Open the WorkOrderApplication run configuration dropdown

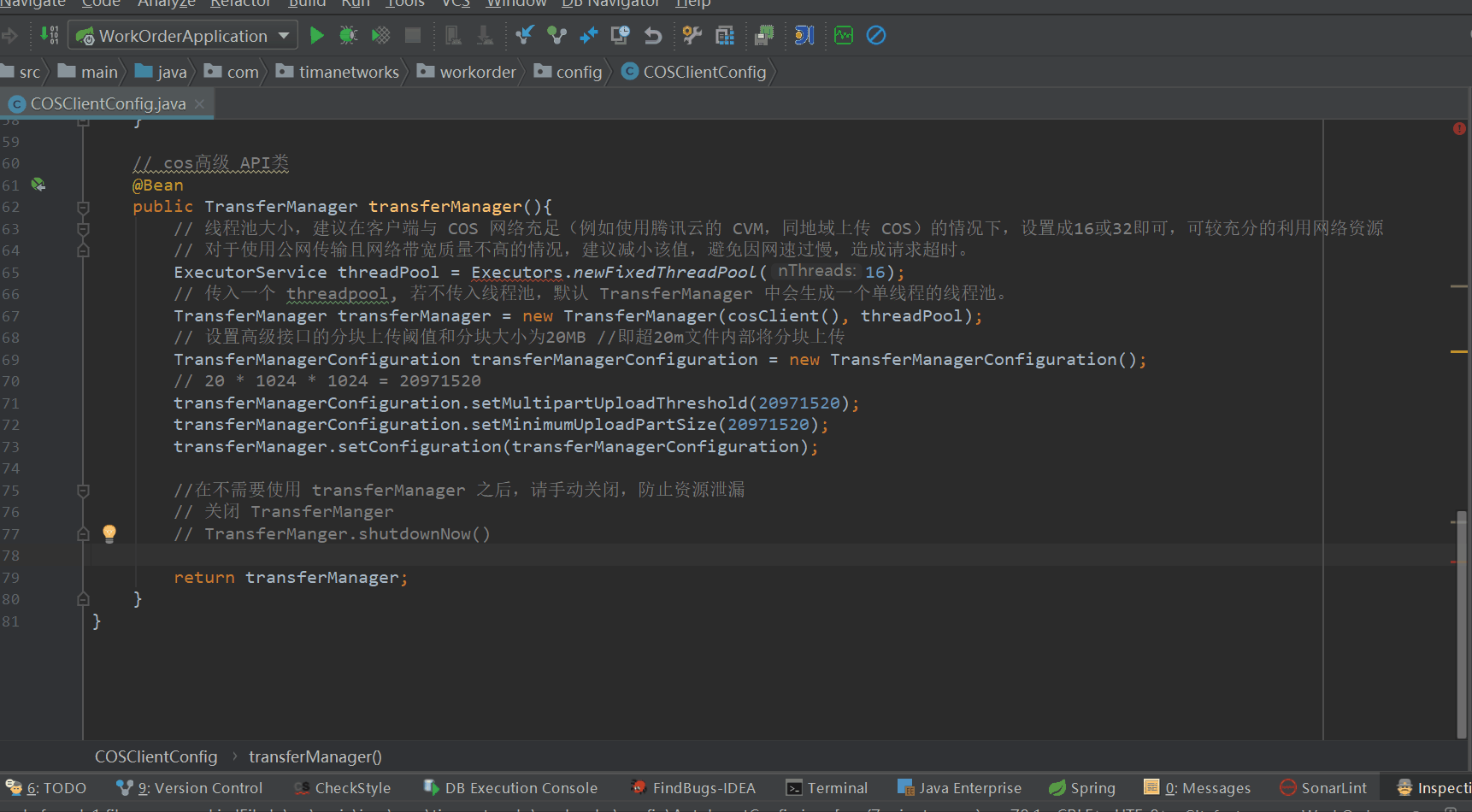point(183,36)
